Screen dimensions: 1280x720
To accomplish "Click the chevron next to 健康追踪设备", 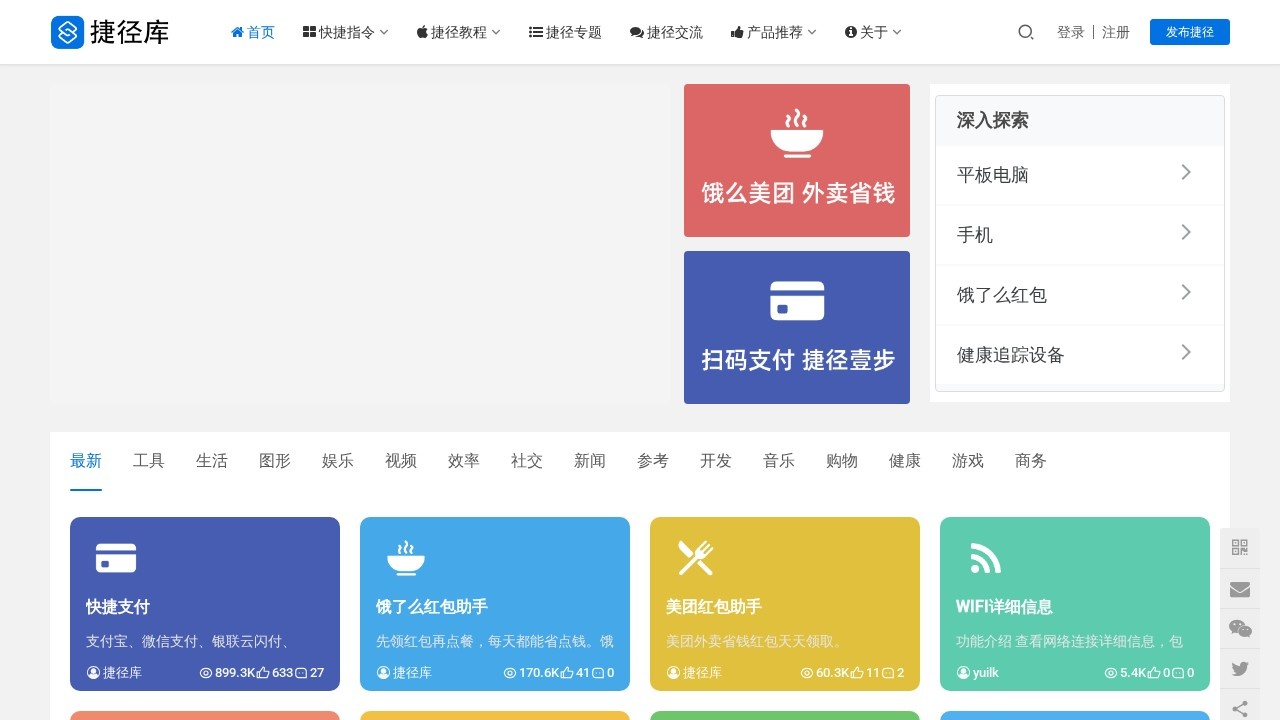I will [x=1186, y=352].
